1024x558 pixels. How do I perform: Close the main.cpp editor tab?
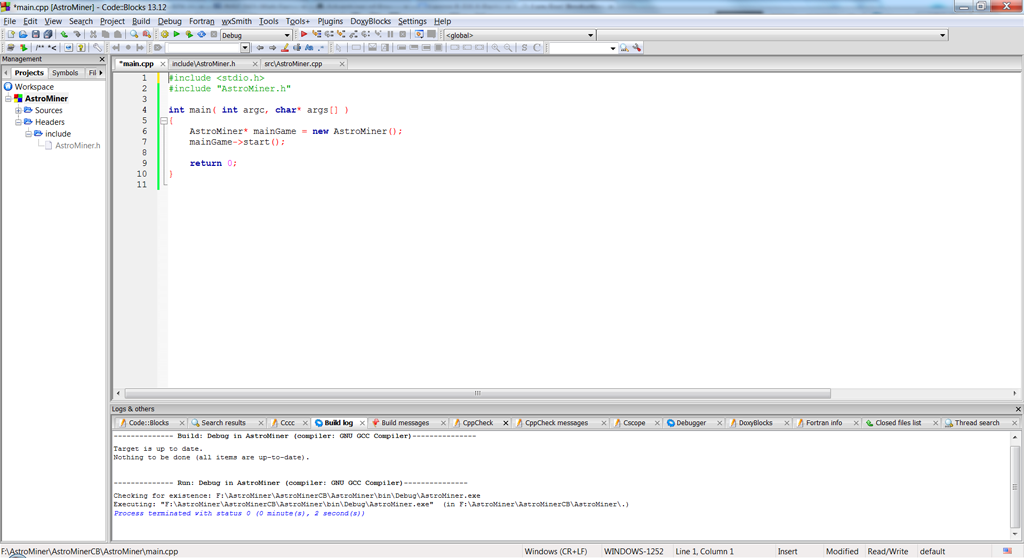point(163,64)
